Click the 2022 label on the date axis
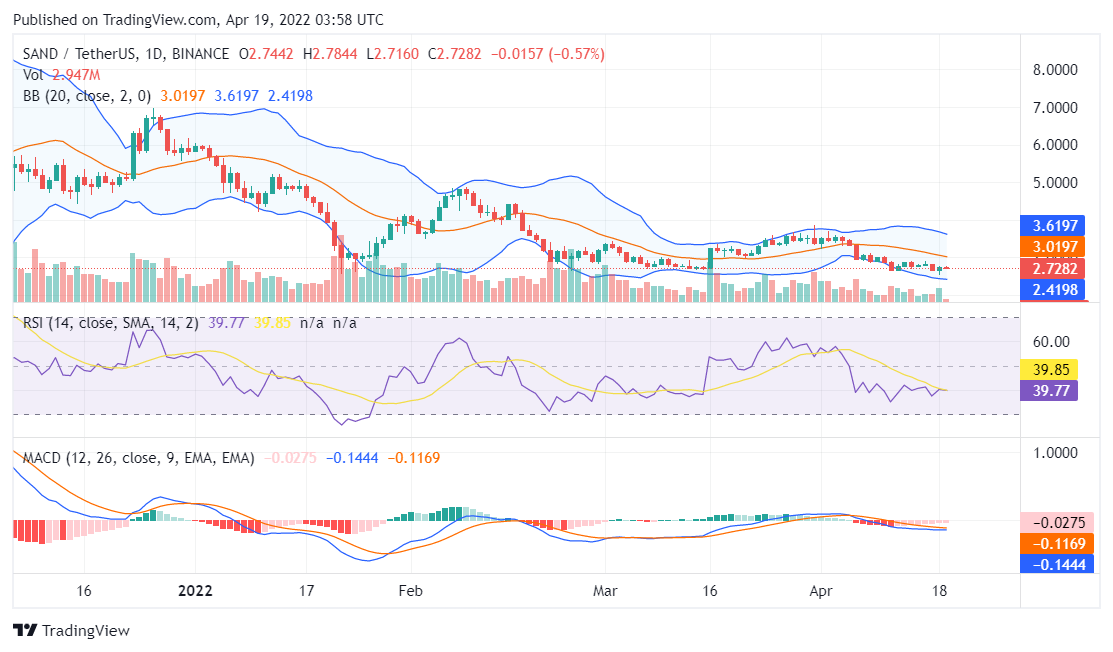Image resolution: width=1113 pixels, height=652 pixels. click(x=194, y=591)
